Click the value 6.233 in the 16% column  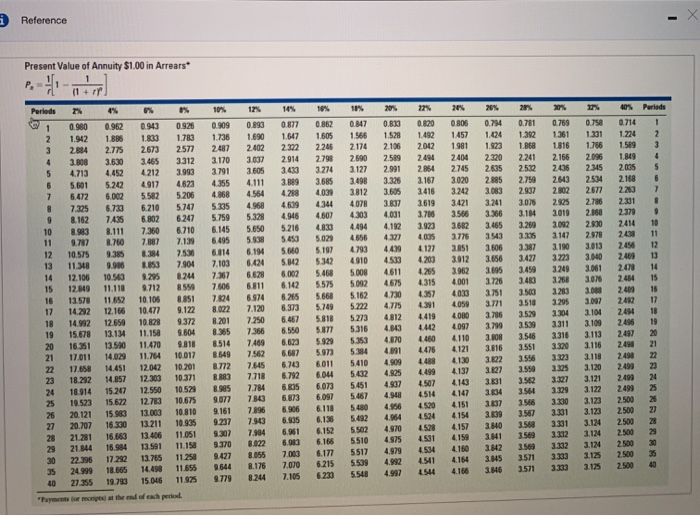[x=325, y=476]
